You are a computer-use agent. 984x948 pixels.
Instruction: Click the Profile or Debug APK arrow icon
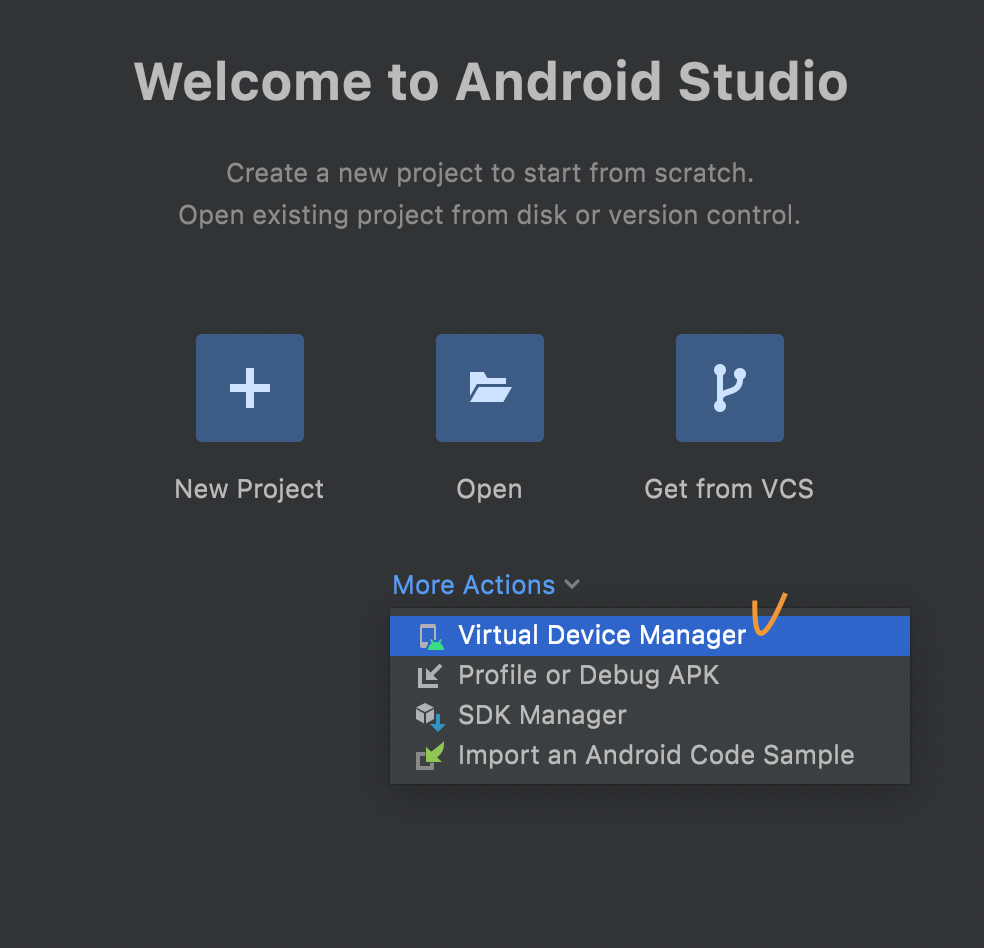click(430, 676)
